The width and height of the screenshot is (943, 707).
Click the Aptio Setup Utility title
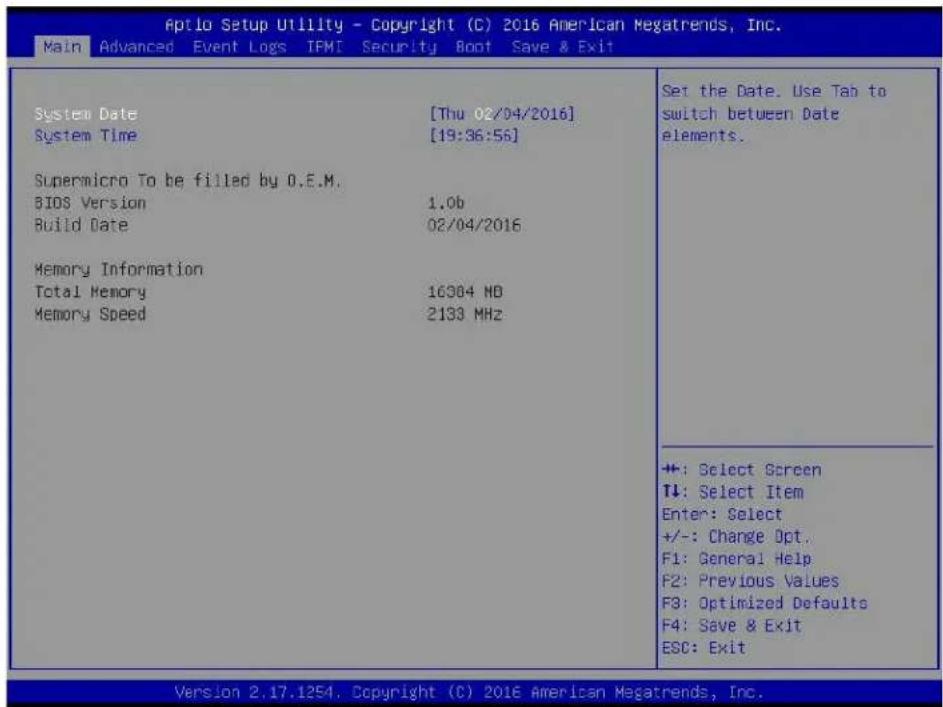click(x=473, y=25)
